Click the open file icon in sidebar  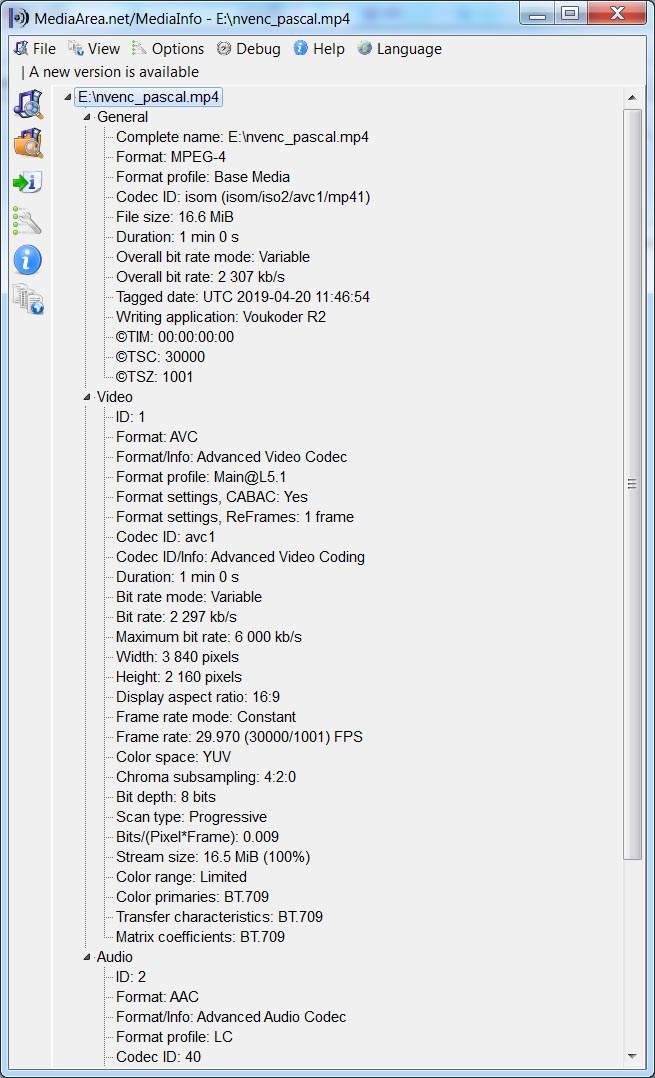click(28, 104)
